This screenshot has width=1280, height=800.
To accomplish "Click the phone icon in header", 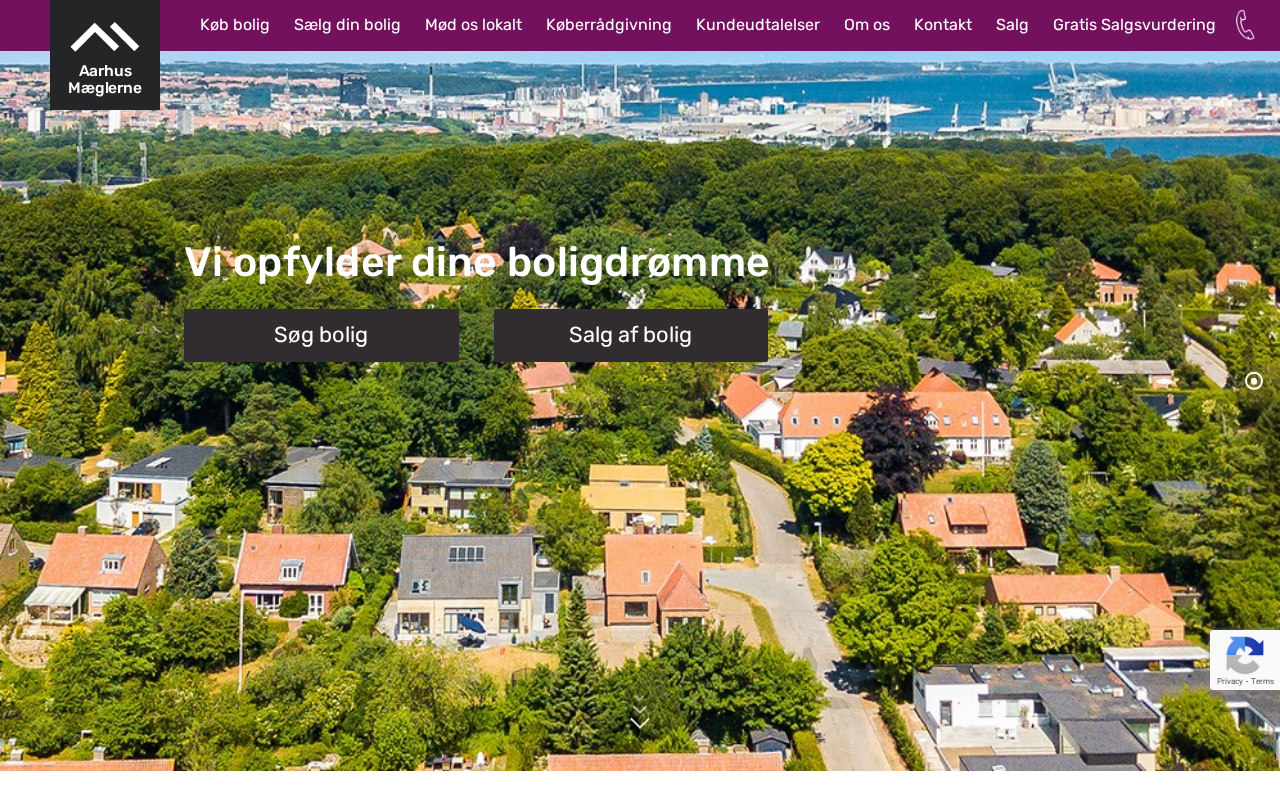I will (1245, 25).
